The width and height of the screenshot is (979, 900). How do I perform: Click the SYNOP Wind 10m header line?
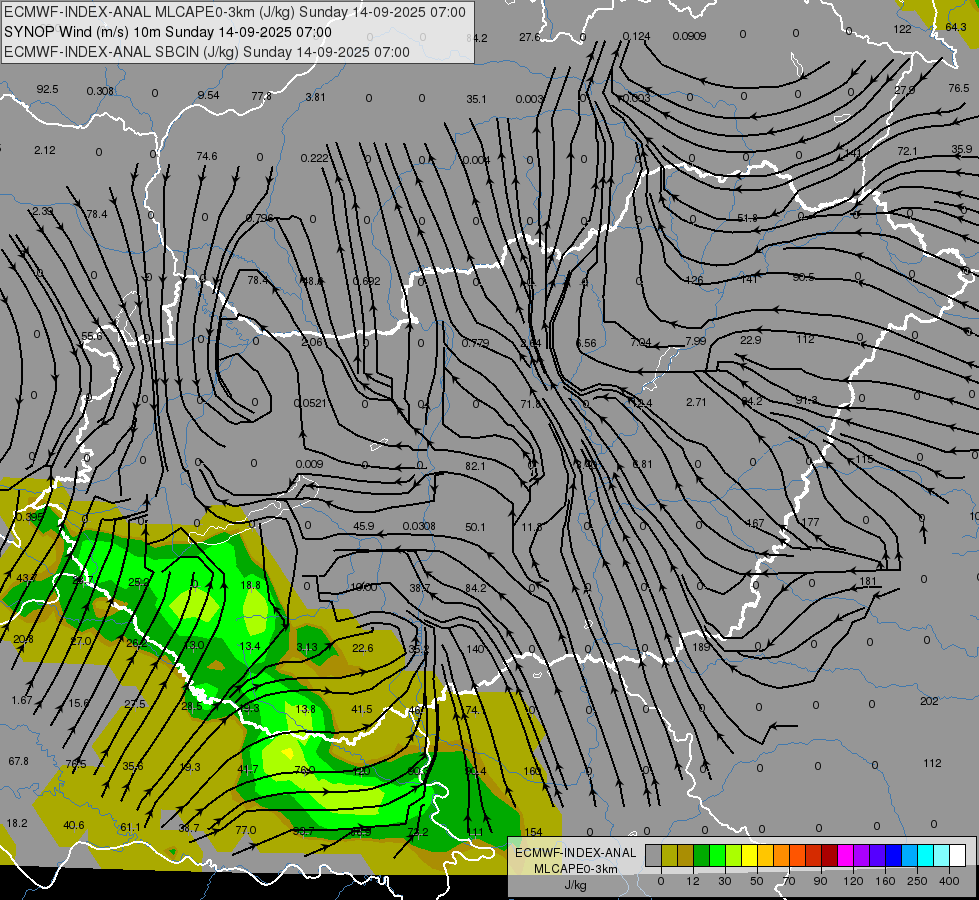tap(167, 32)
